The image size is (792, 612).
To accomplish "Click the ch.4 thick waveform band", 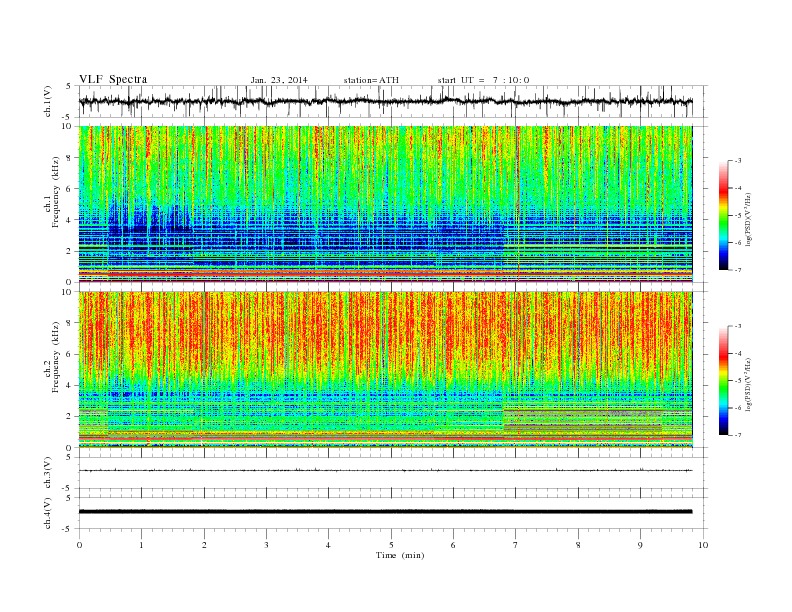I will 385,512.
